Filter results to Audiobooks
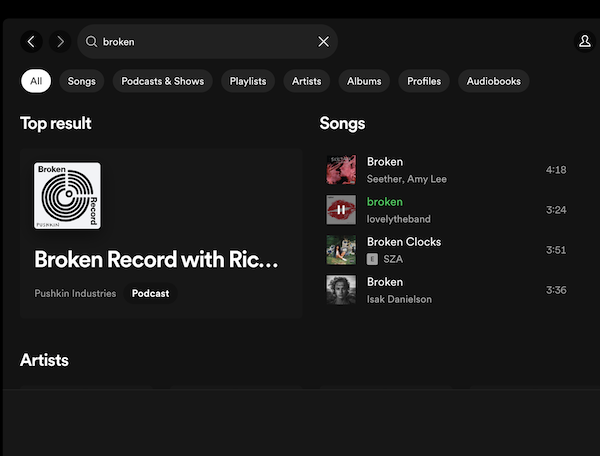The width and height of the screenshot is (600, 456). [494, 81]
